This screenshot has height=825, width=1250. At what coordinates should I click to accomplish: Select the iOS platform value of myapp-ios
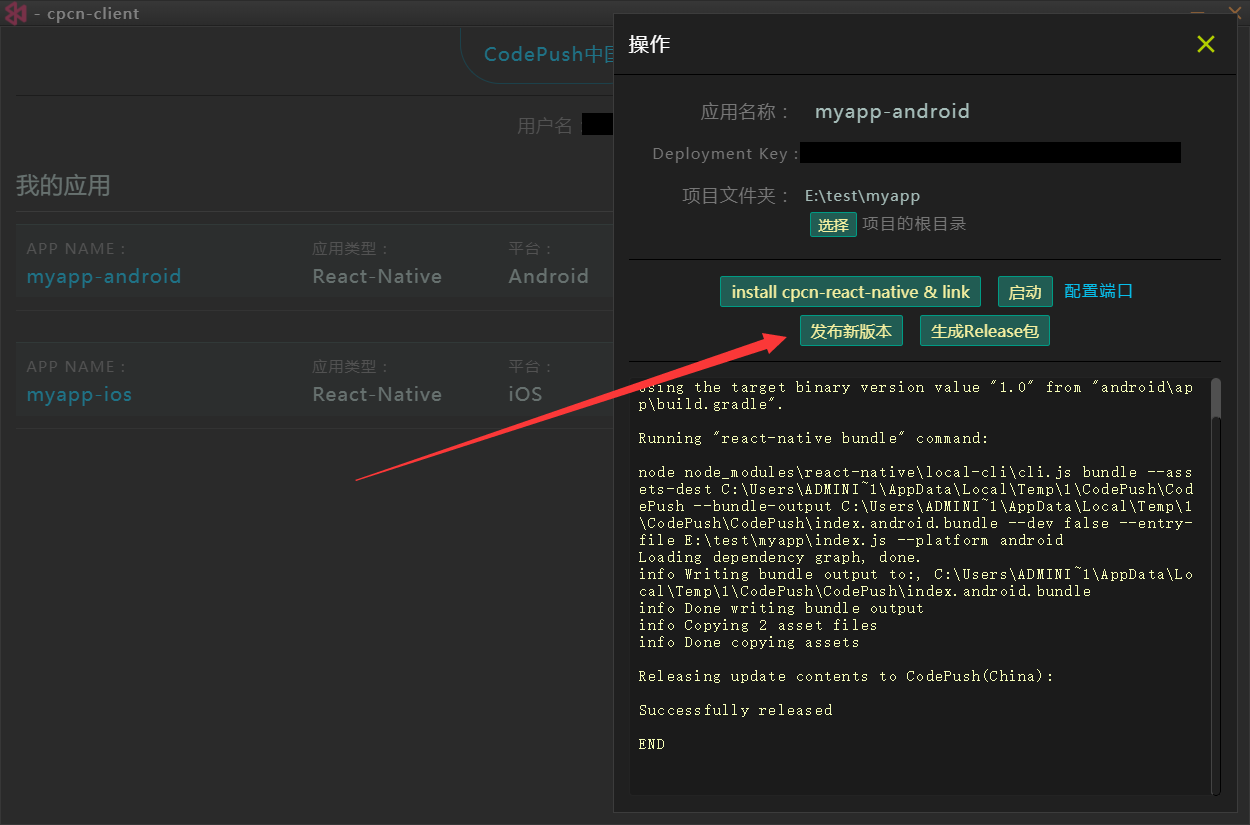click(x=525, y=394)
